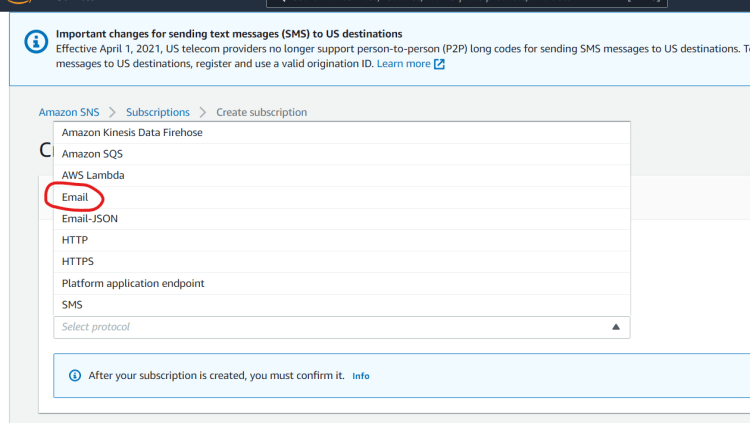Go to Subscriptions breadcrumb link
Viewport: 750px width, 423px height.
tap(158, 112)
